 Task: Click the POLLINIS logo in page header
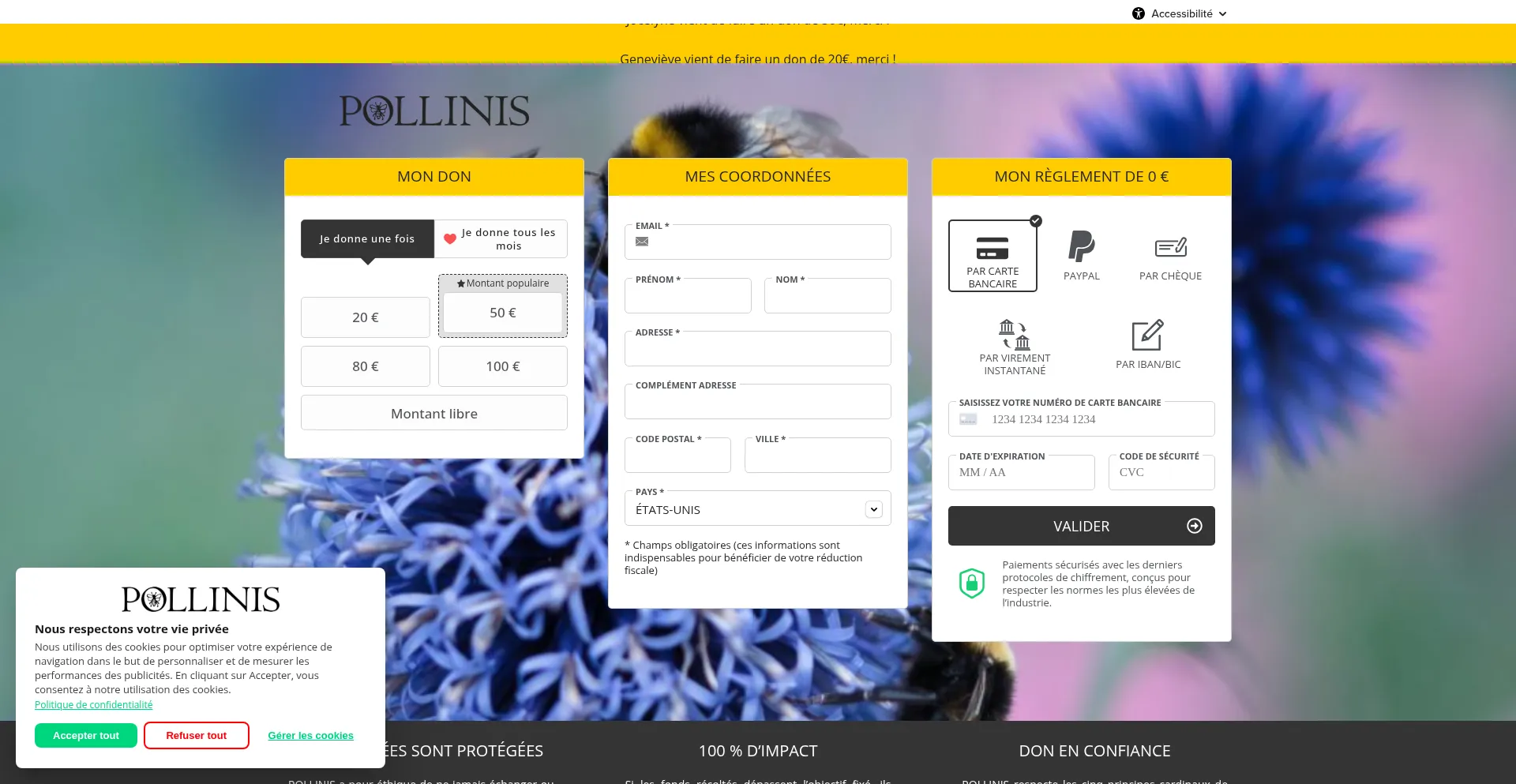coord(434,111)
